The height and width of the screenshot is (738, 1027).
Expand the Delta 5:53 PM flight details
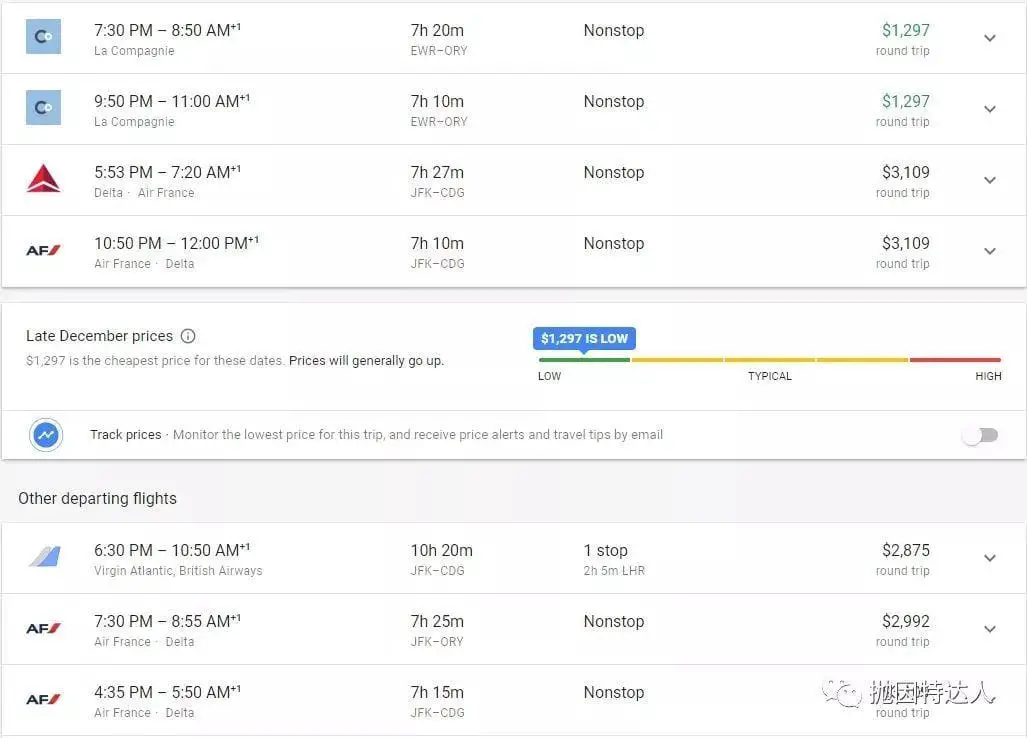point(990,180)
